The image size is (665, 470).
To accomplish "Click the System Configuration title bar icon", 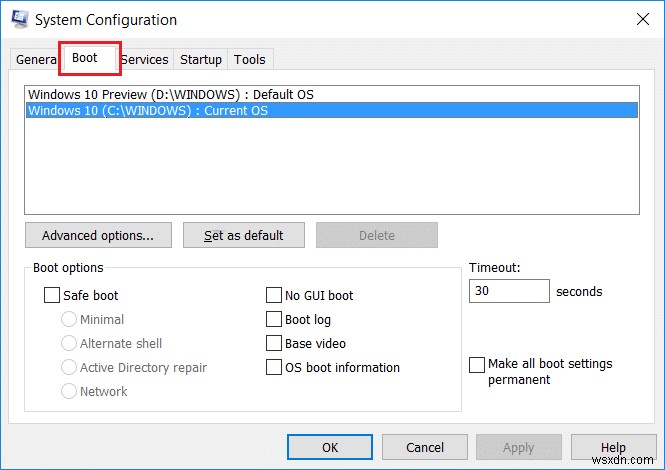I will coord(19,19).
